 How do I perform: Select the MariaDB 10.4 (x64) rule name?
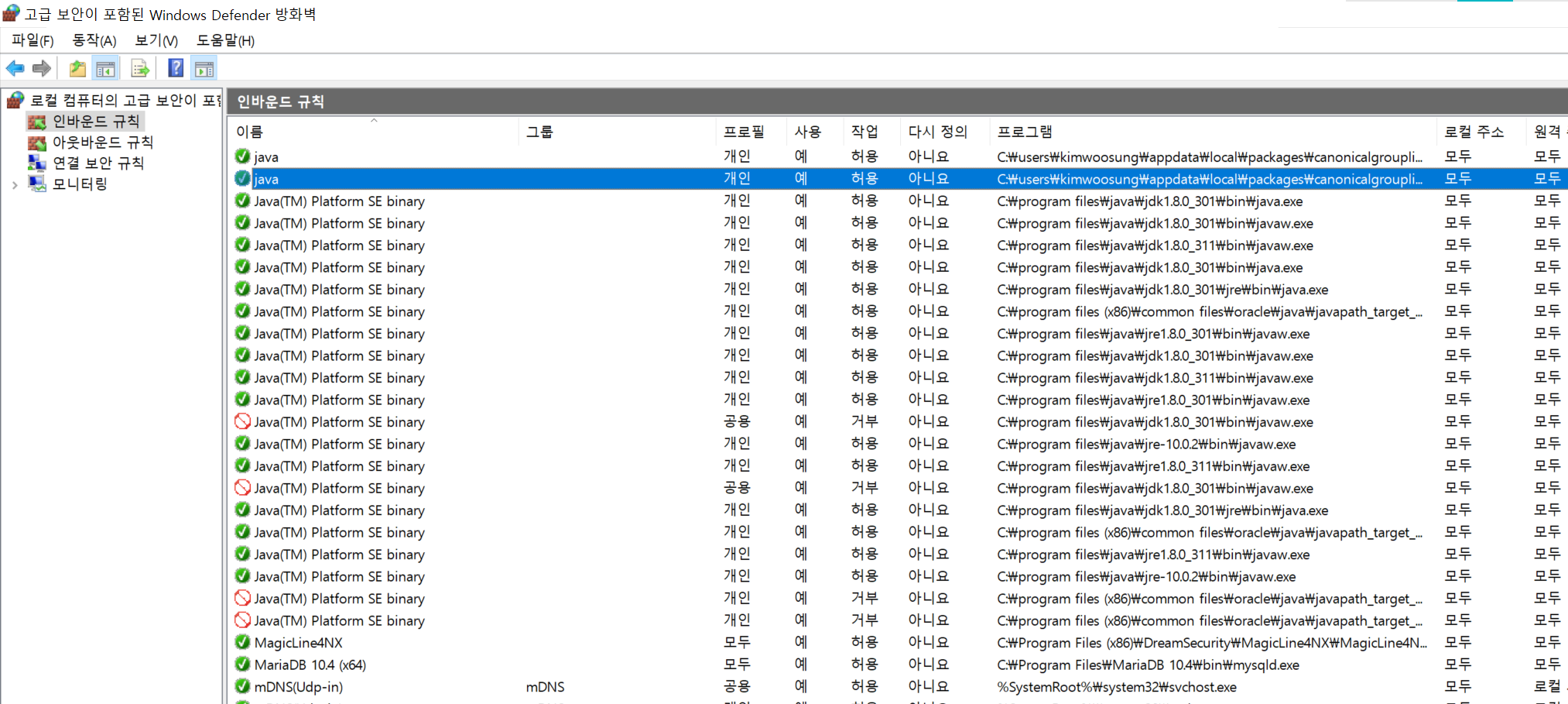(310, 665)
